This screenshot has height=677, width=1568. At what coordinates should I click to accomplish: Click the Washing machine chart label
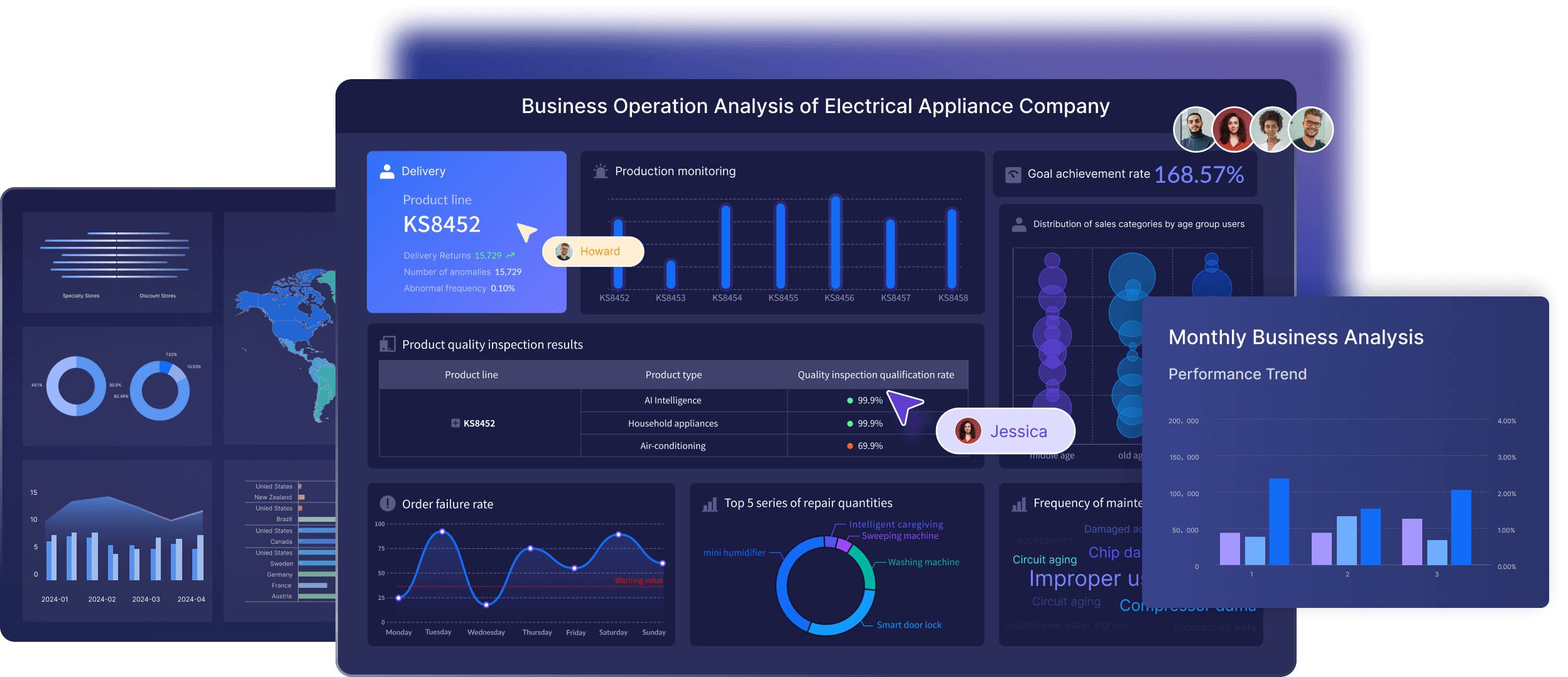923,562
